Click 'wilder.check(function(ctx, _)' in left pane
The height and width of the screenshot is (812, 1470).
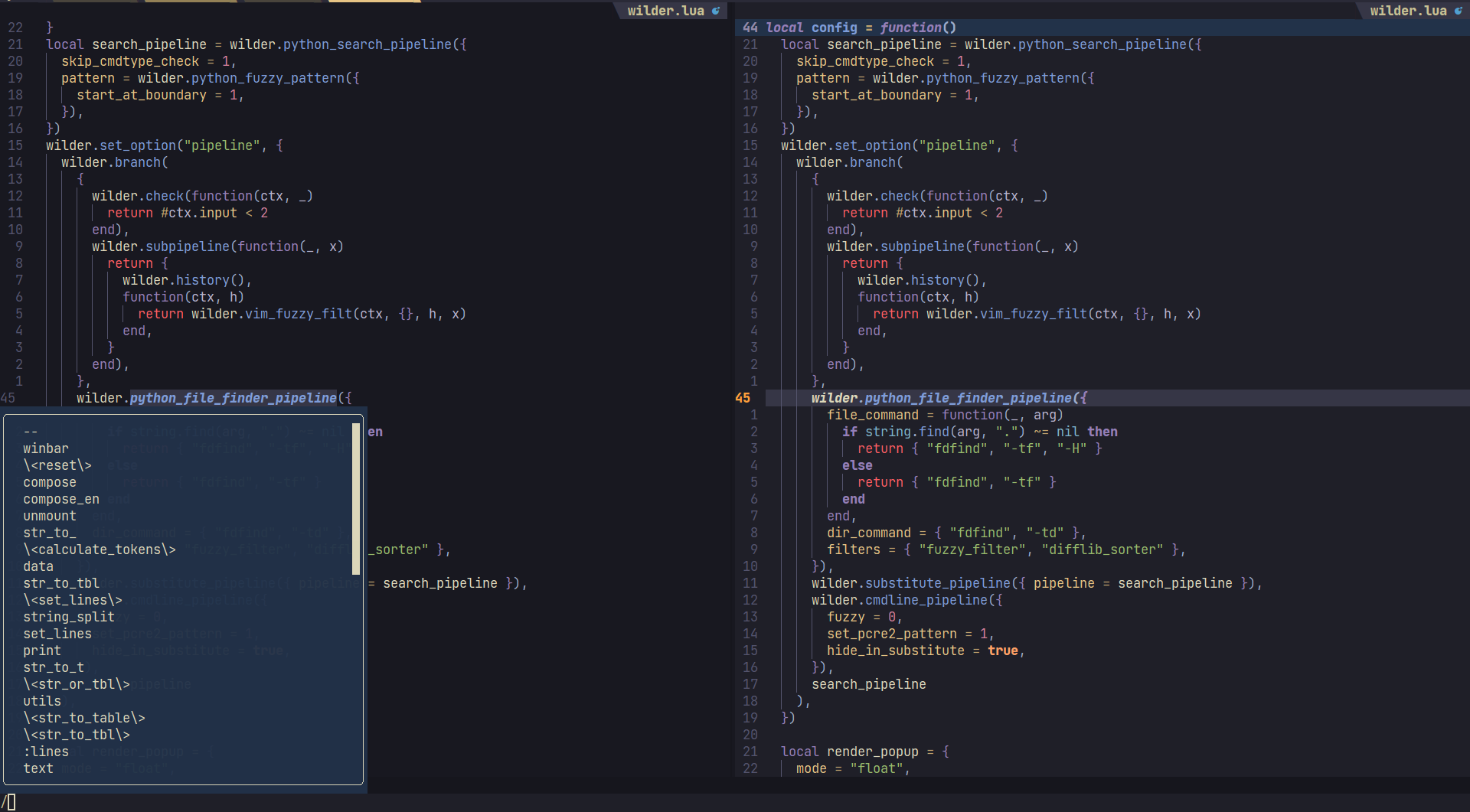point(203,196)
